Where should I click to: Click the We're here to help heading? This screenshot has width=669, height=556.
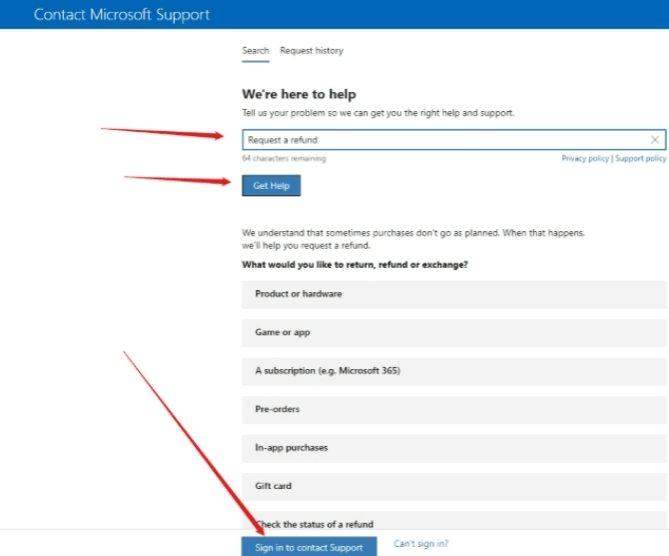tap(299, 94)
